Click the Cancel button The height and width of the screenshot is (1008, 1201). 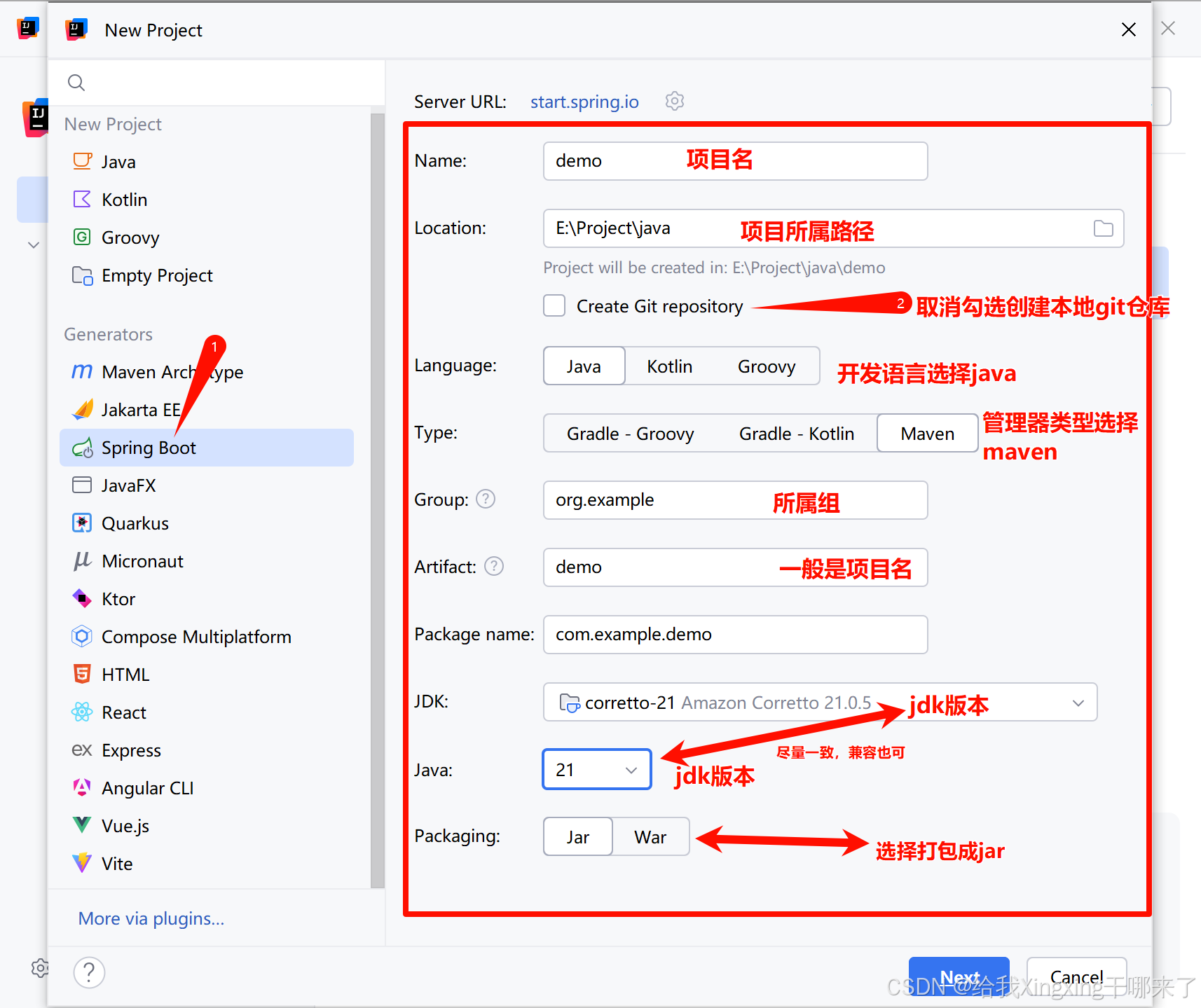tap(1076, 976)
